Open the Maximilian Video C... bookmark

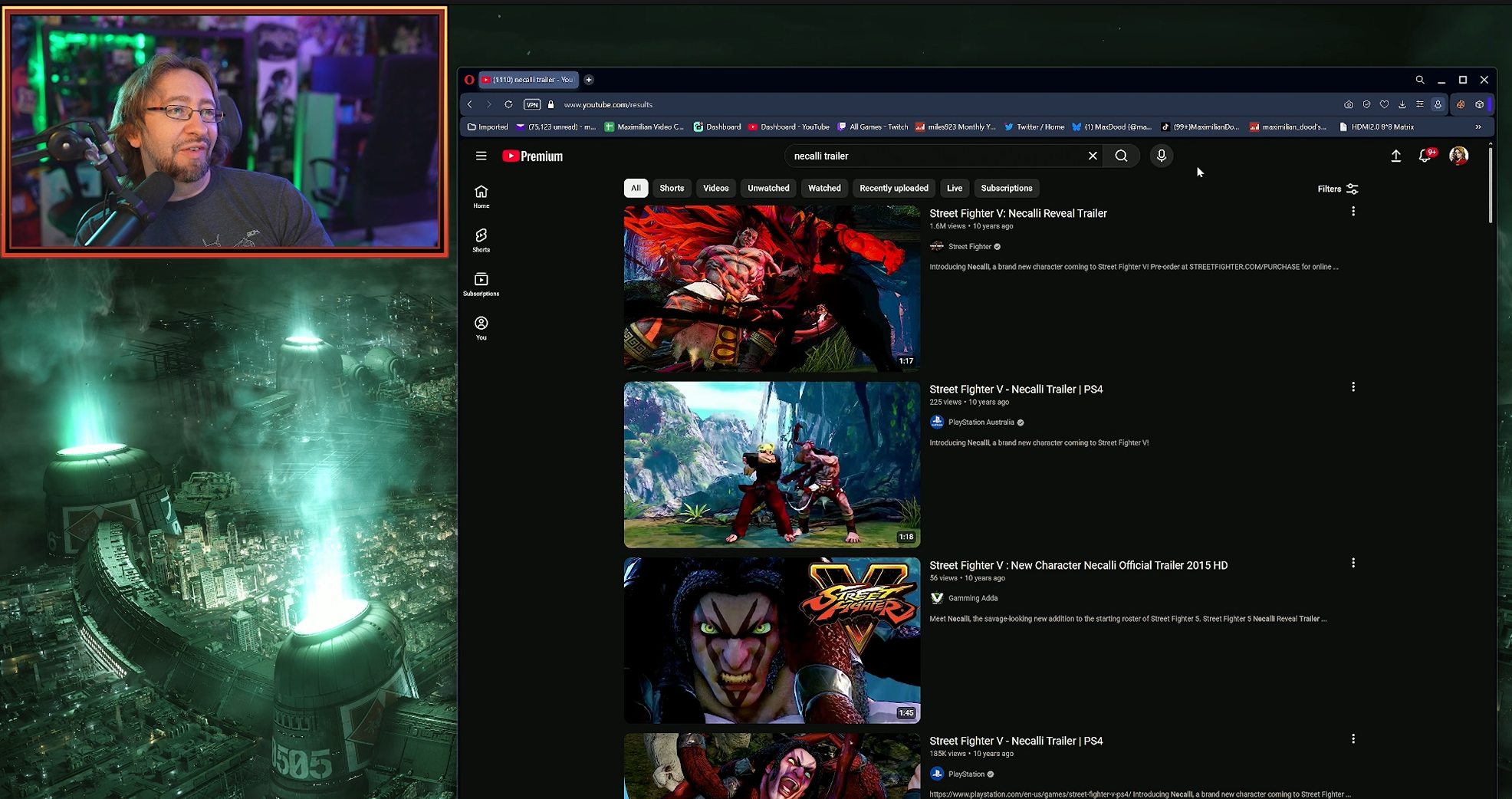(644, 127)
